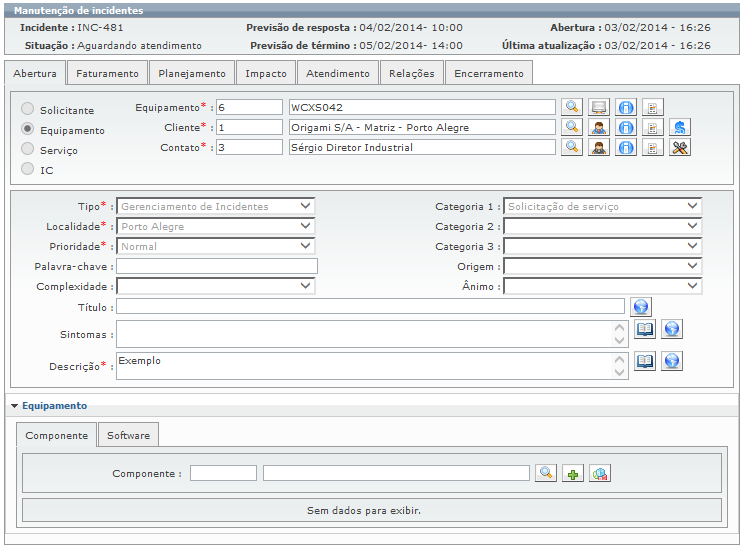Click the Palavra-chave input field
This screenshot has height=549, width=744.
(x=217, y=266)
